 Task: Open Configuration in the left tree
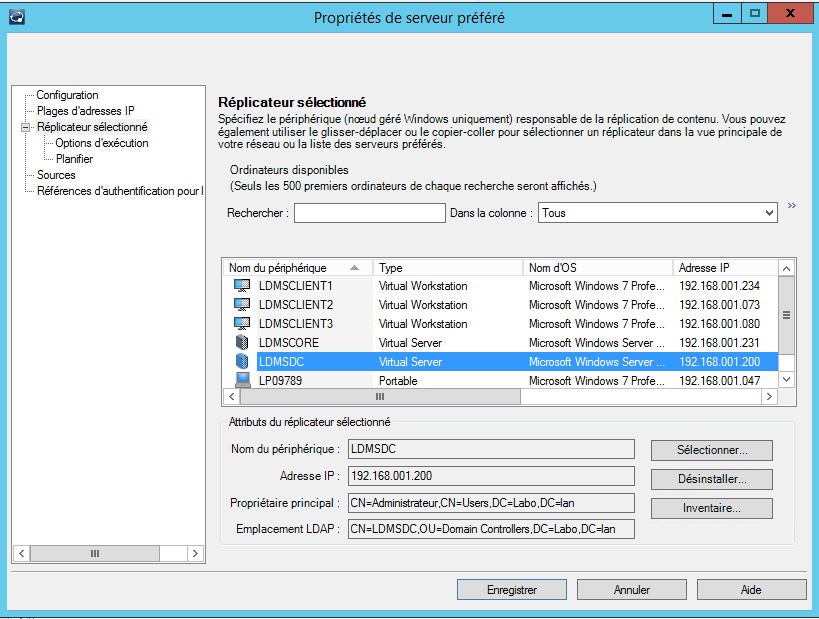tap(67, 95)
